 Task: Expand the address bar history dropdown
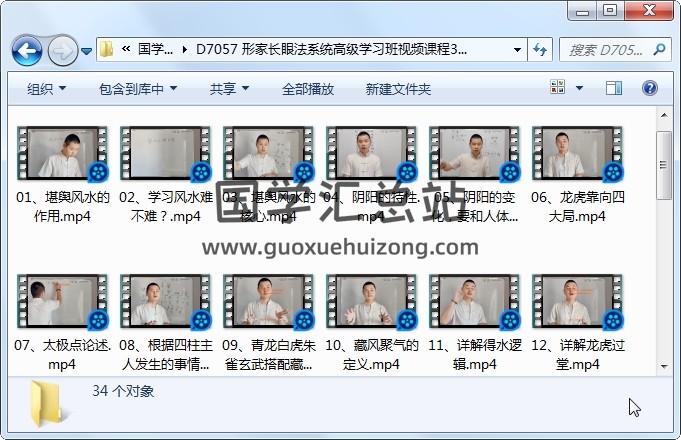[x=517, y=49]
